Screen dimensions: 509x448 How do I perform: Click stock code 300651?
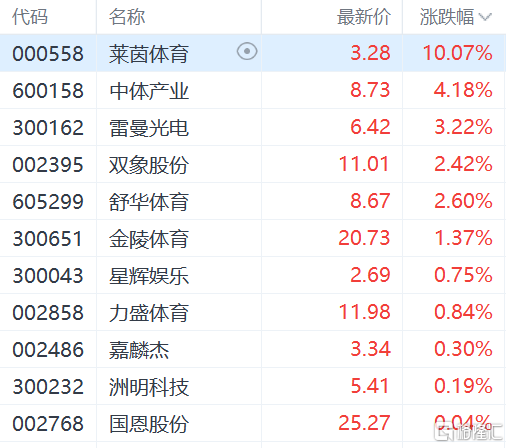tap(47, 239)
